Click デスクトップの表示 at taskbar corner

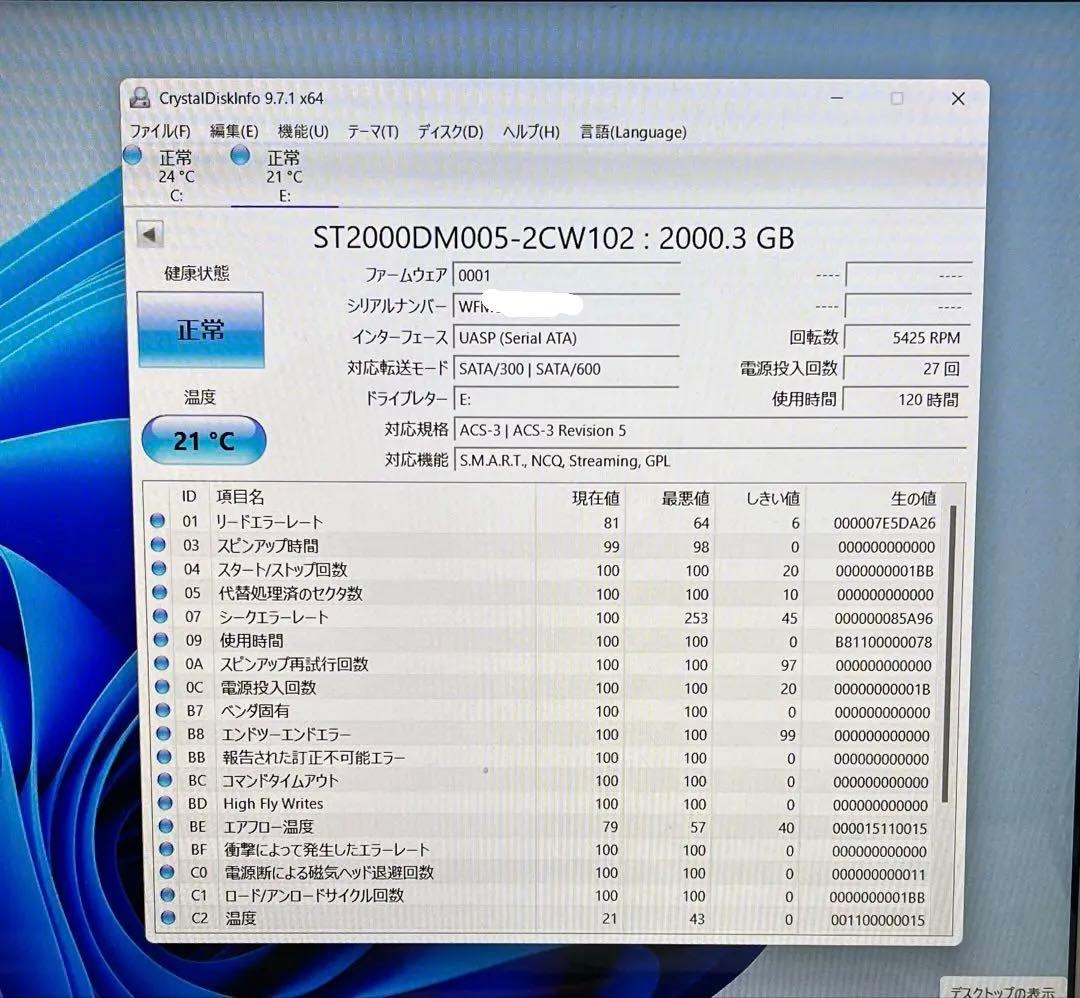(1002, 990)
